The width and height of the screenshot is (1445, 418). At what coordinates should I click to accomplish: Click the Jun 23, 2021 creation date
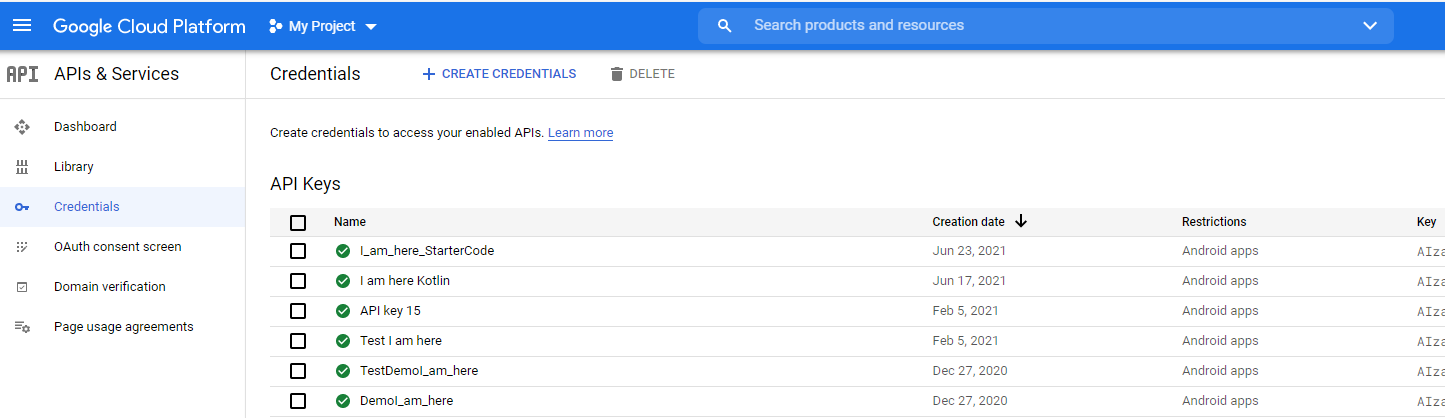969,251
